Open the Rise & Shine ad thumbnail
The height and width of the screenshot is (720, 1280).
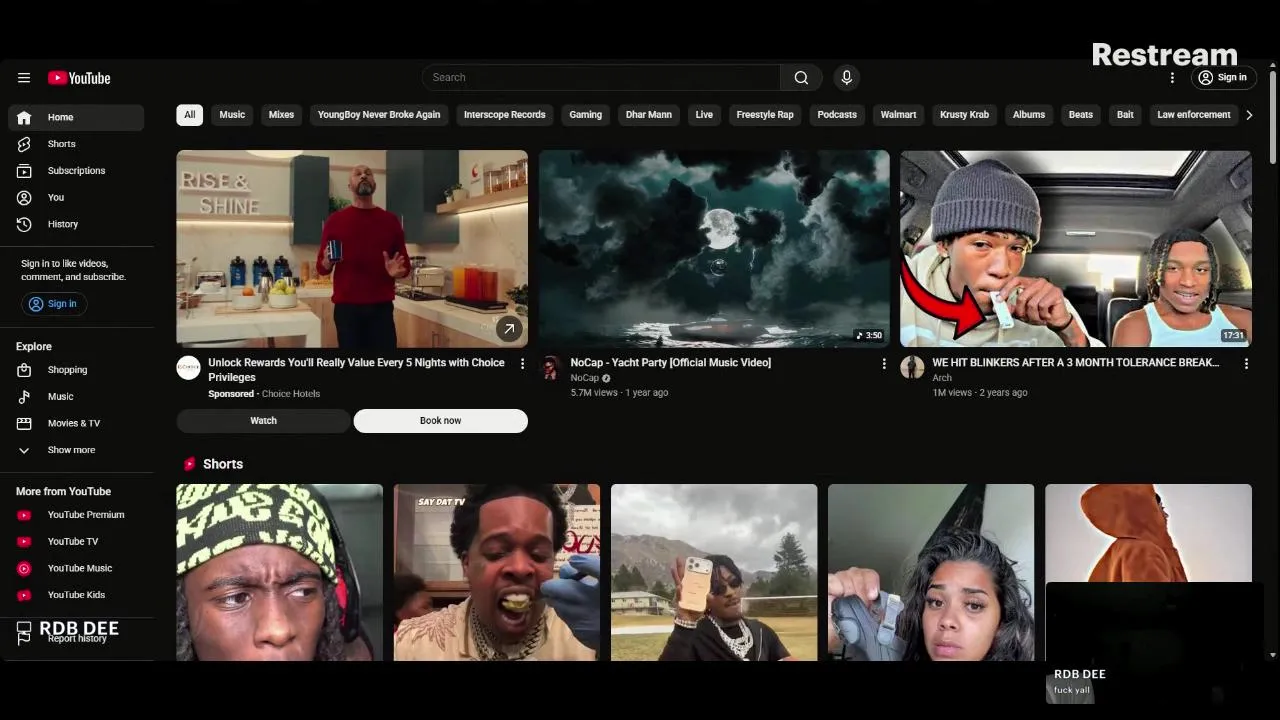click(x=352, y=249)
